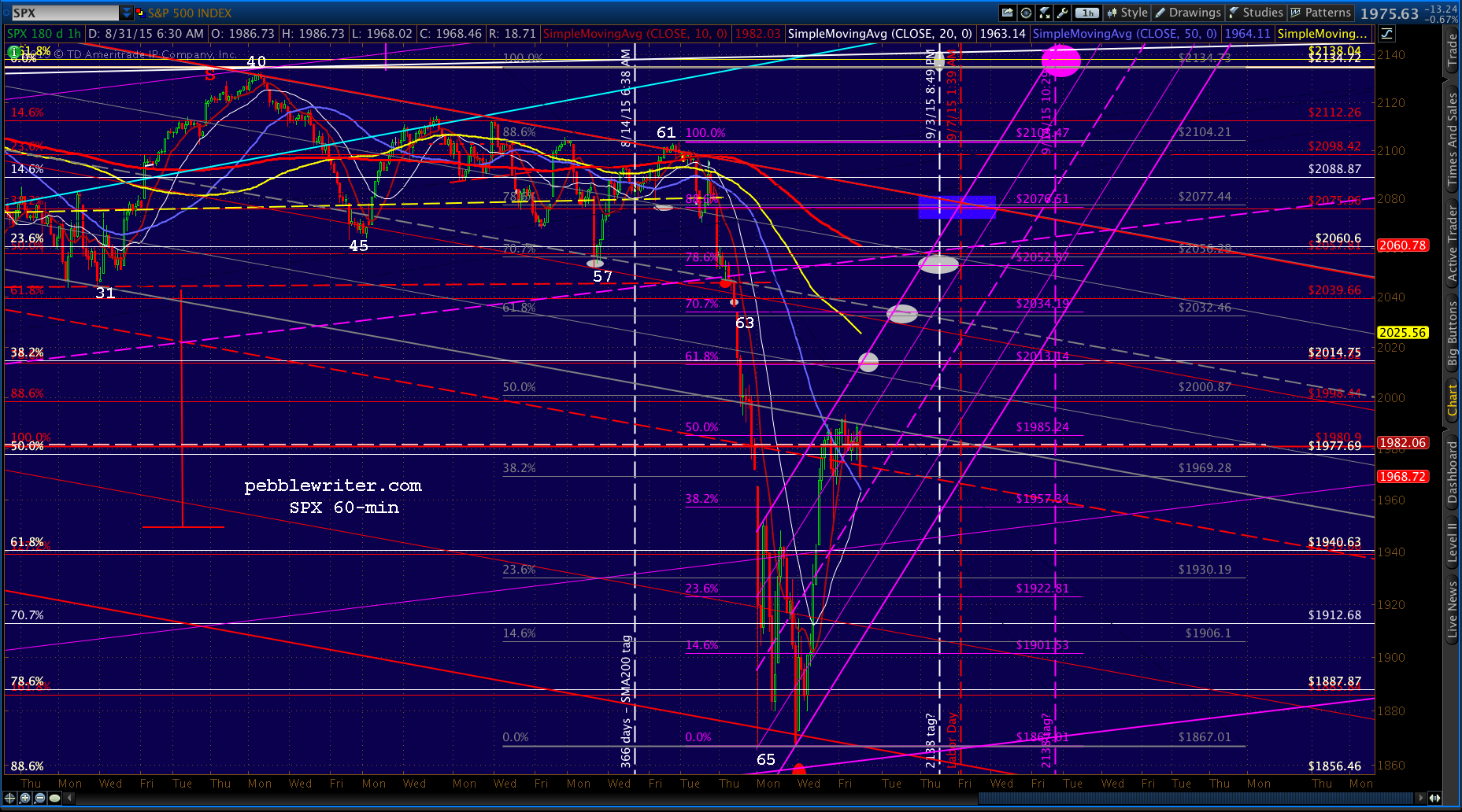
Task: Click the circular crosshair sync icon
Action: coord(1026,13)
